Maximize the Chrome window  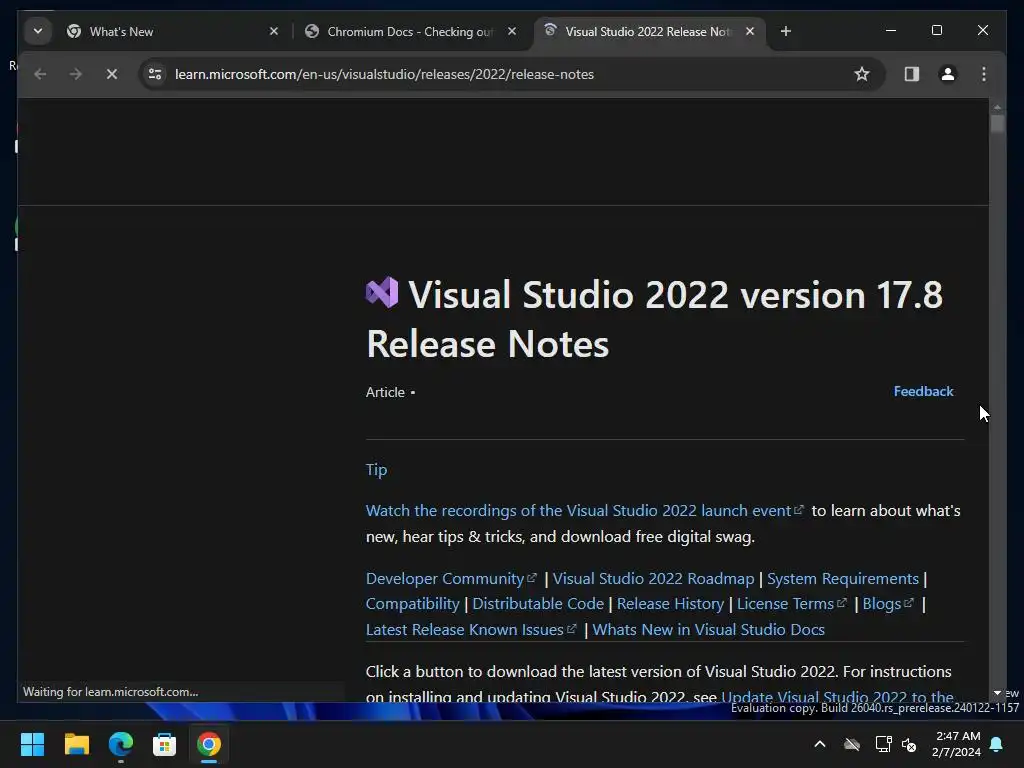pyautogui.click(x=936, y=30)
